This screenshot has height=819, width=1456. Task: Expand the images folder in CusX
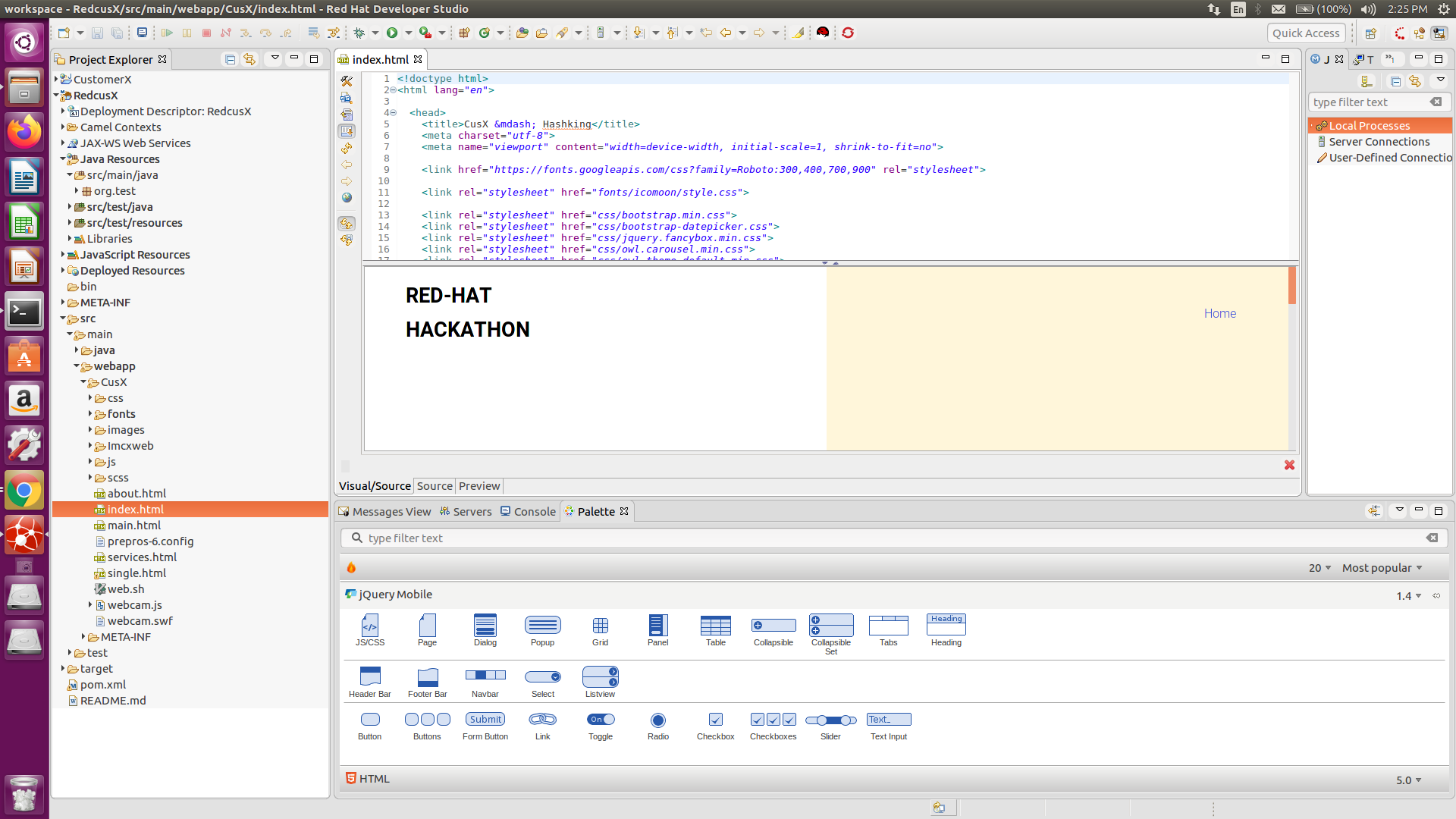click(90, 430)
